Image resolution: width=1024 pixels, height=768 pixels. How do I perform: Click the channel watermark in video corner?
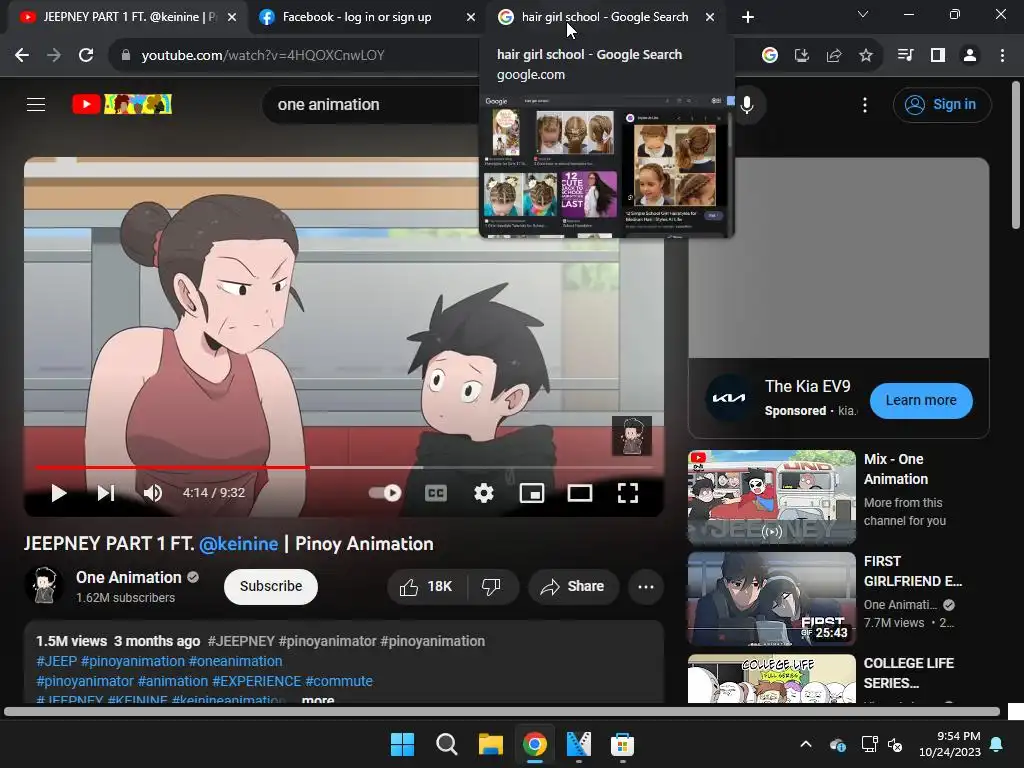(632, 436)
